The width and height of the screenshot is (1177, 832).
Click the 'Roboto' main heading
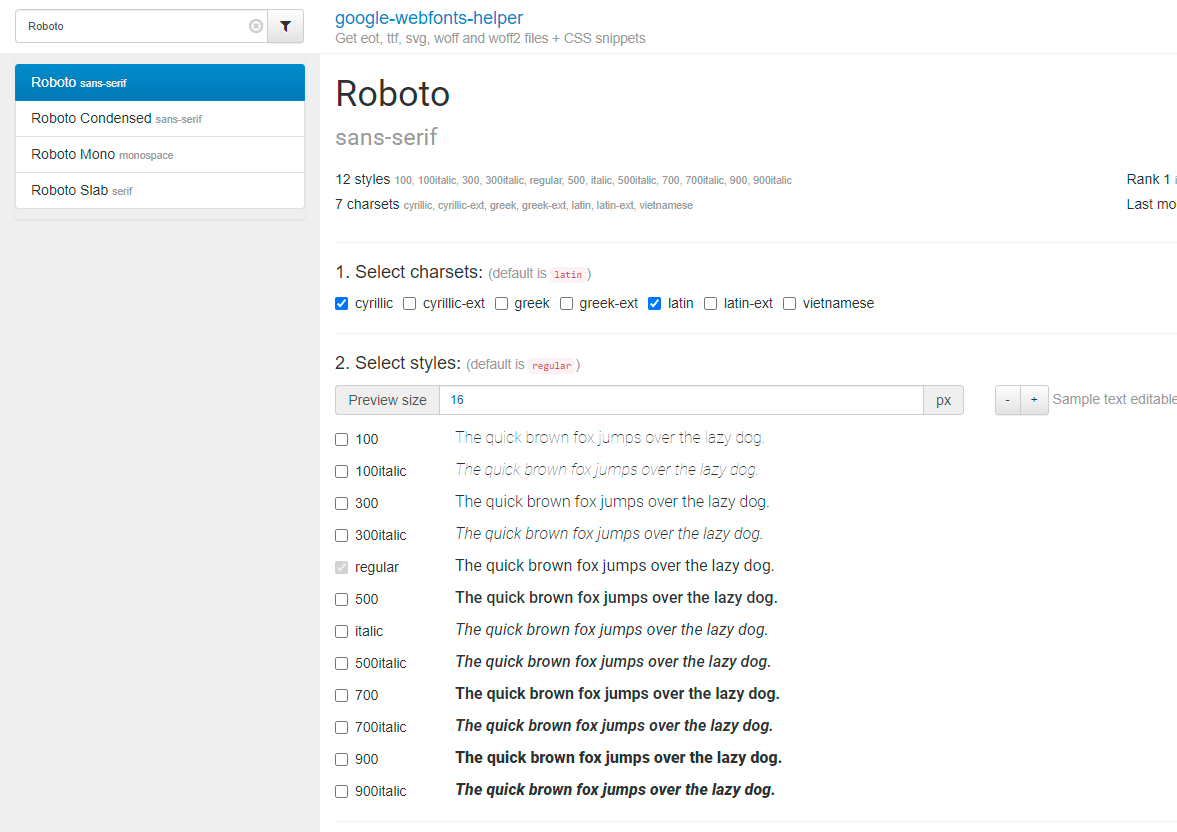(x=393, y=94)
